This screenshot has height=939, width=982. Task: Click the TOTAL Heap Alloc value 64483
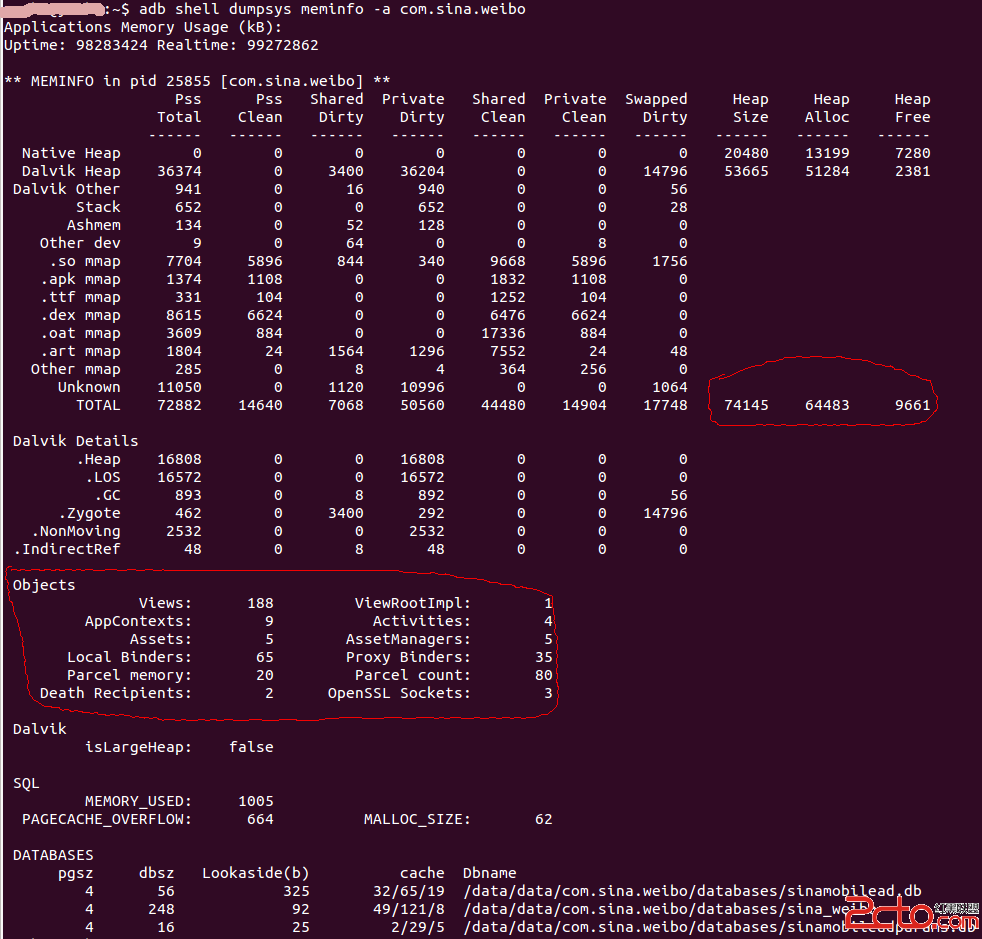point(827,406)
